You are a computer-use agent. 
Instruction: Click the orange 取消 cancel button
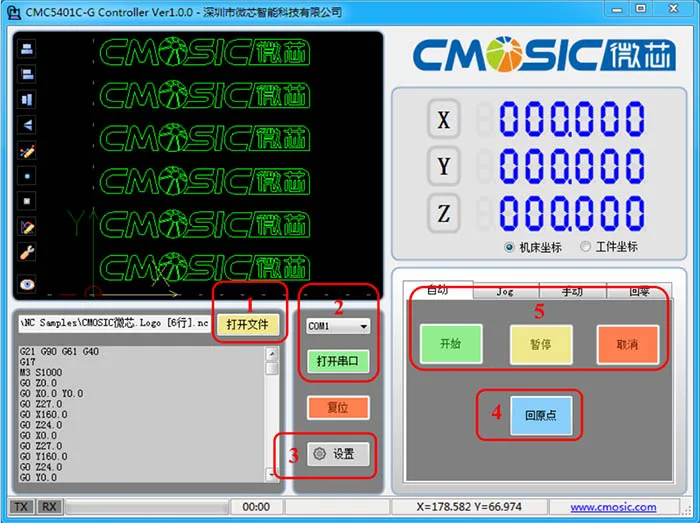627,345
